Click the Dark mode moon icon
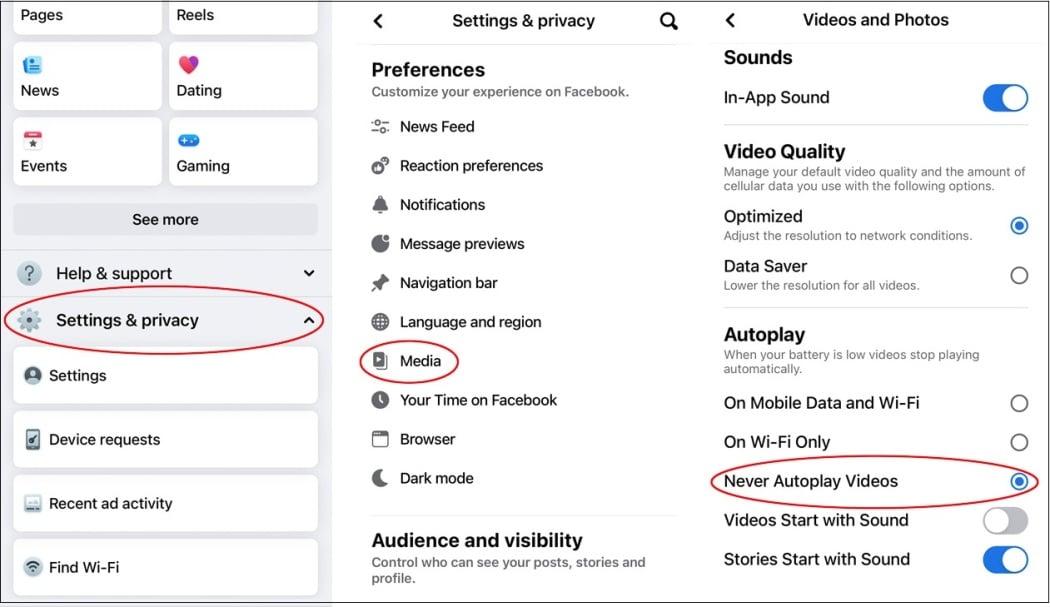 [x=380, y=478]
